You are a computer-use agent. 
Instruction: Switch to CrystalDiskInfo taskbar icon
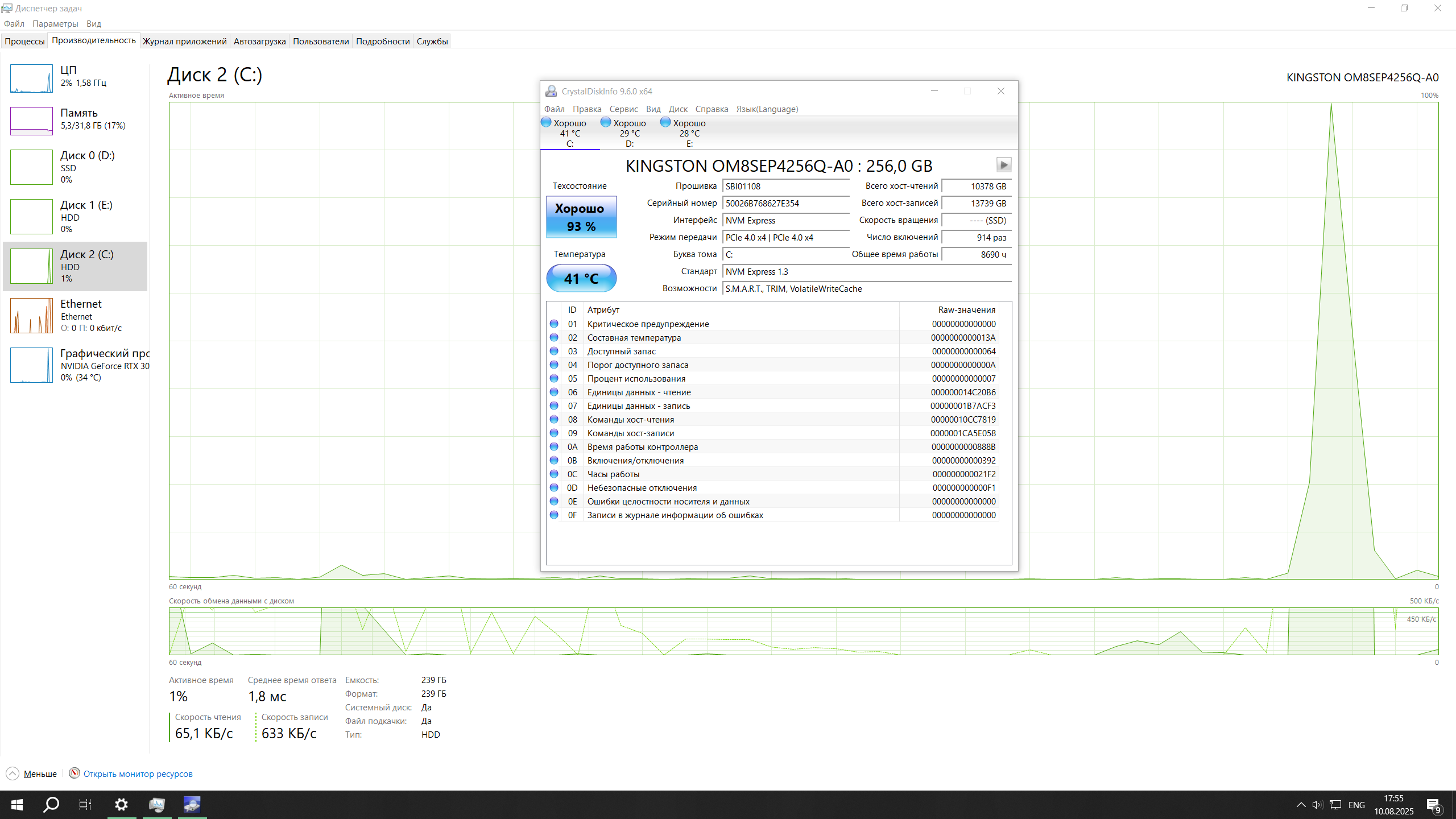192,804
